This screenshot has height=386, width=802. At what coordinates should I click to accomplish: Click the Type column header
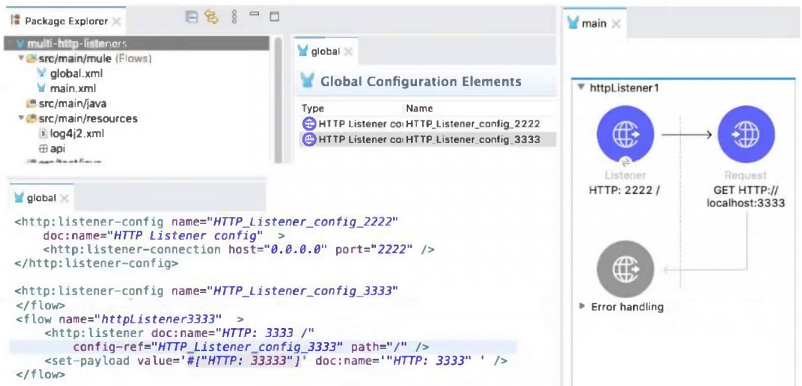[x=313, y=108]
